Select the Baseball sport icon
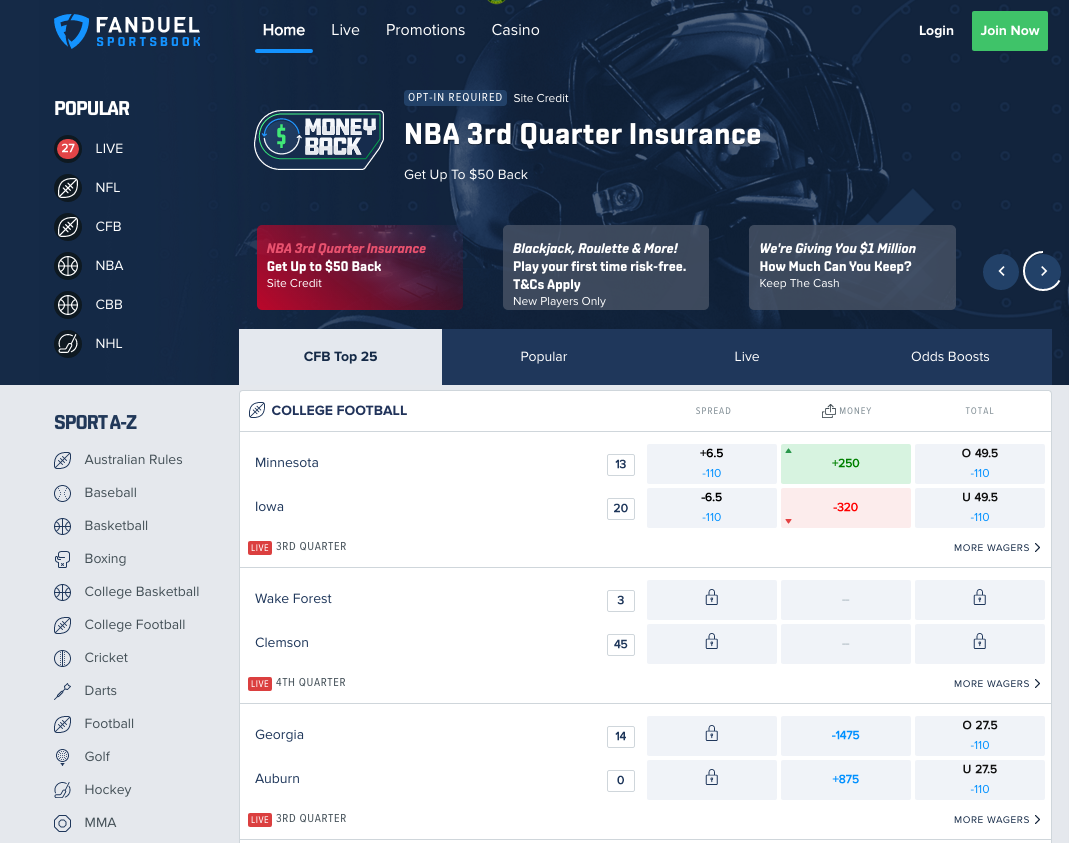Screen dimensions: 1069x843 pos(65,492)
